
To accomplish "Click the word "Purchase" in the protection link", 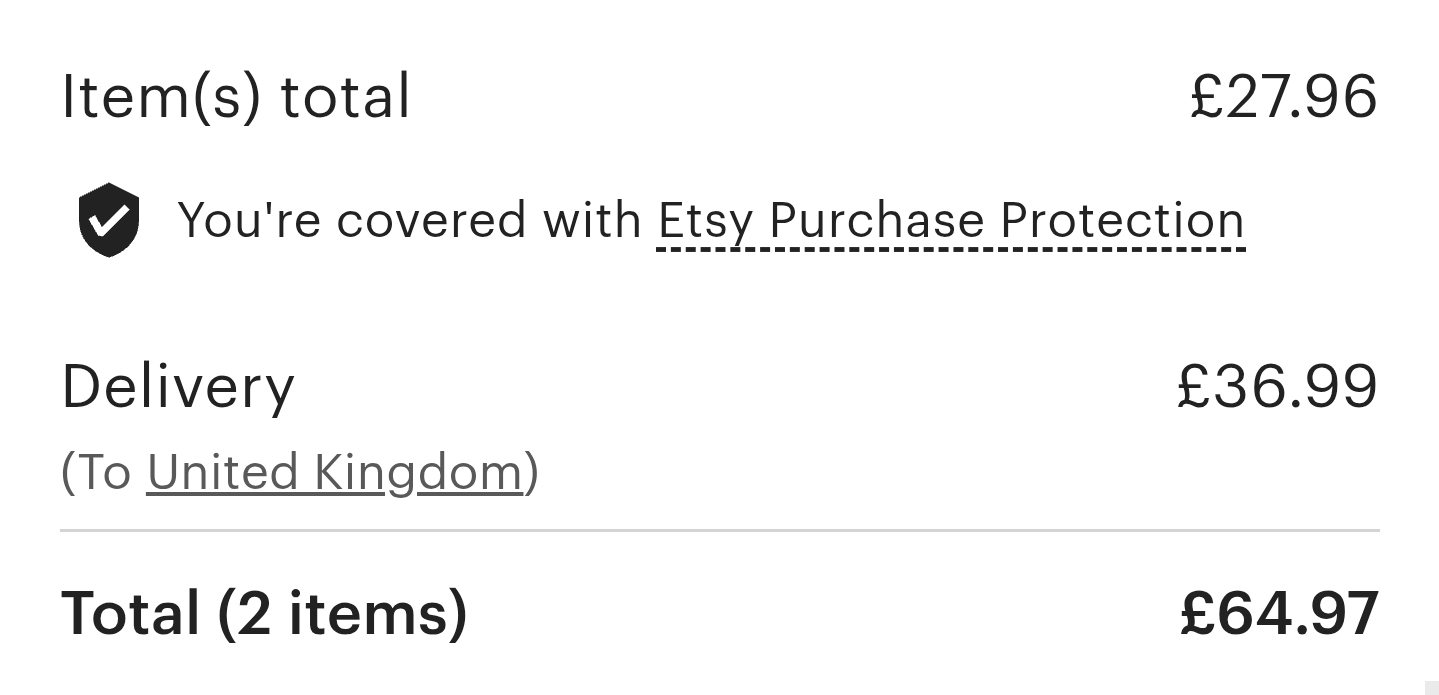I will [x=877, y=221].
